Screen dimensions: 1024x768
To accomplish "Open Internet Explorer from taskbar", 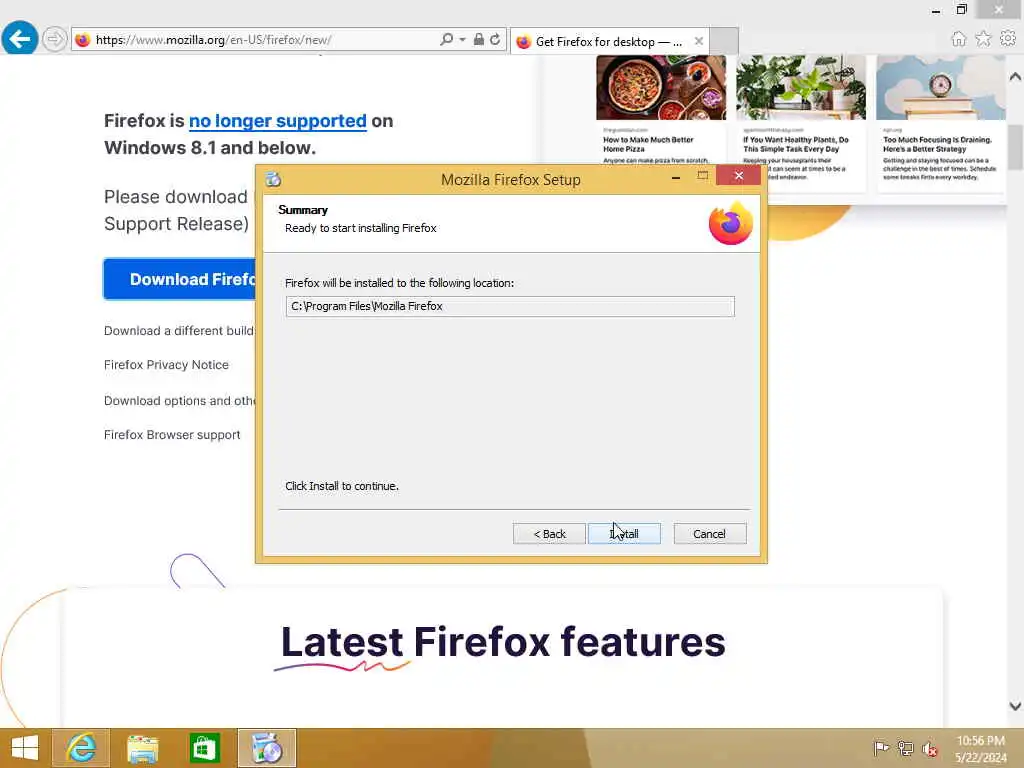I will 80,748.
